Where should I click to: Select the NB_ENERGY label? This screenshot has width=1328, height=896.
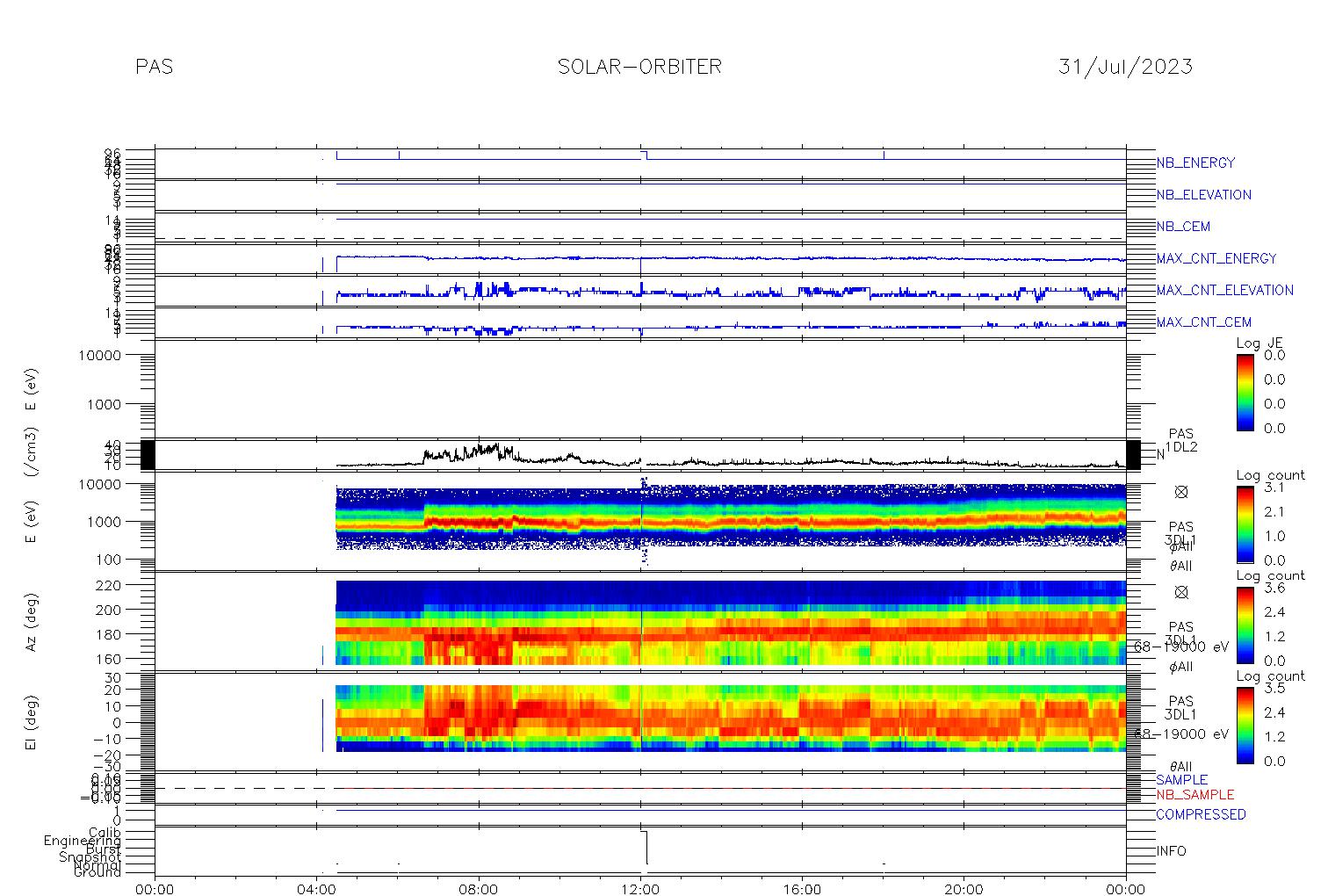(x=1195, y=163)
